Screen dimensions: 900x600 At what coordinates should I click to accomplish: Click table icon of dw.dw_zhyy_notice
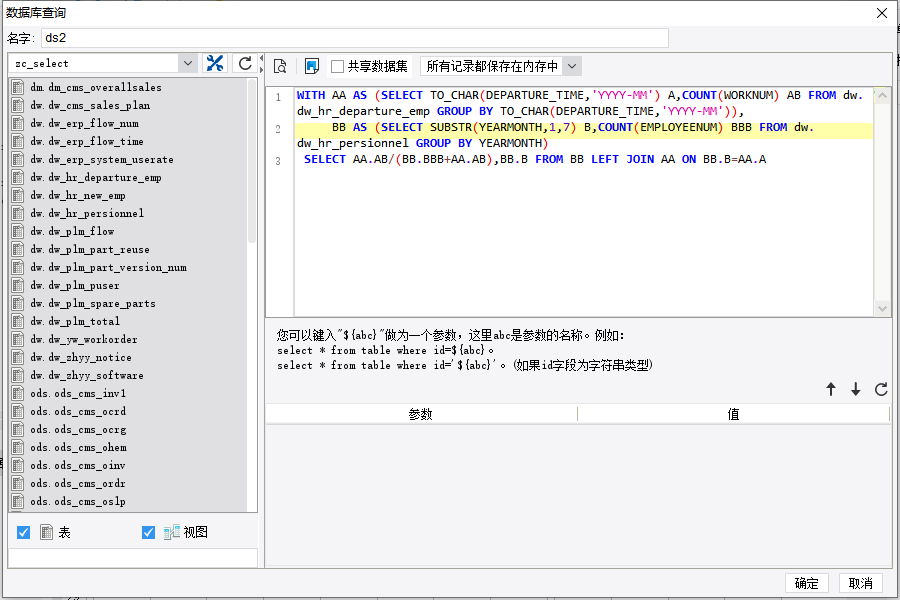click(x=18, y=357)
